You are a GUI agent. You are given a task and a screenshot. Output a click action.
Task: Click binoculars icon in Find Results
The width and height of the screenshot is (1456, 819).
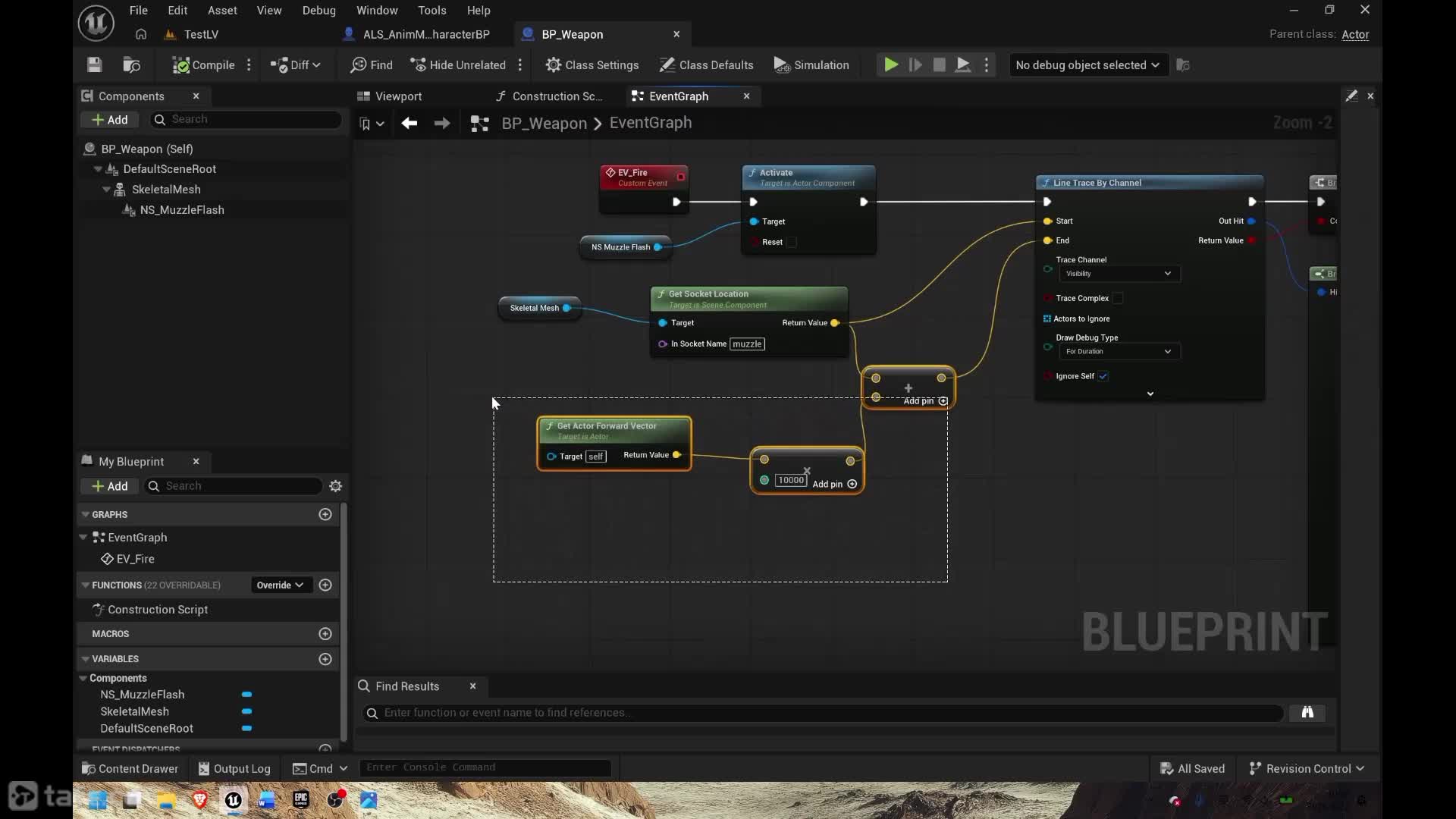click(x=1307, y=712)
